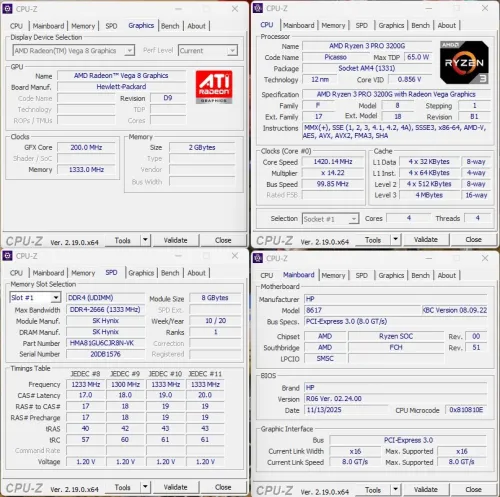Click the CPU-Z app icon in the SPD window title bar
500x497 pixels.
7,256
